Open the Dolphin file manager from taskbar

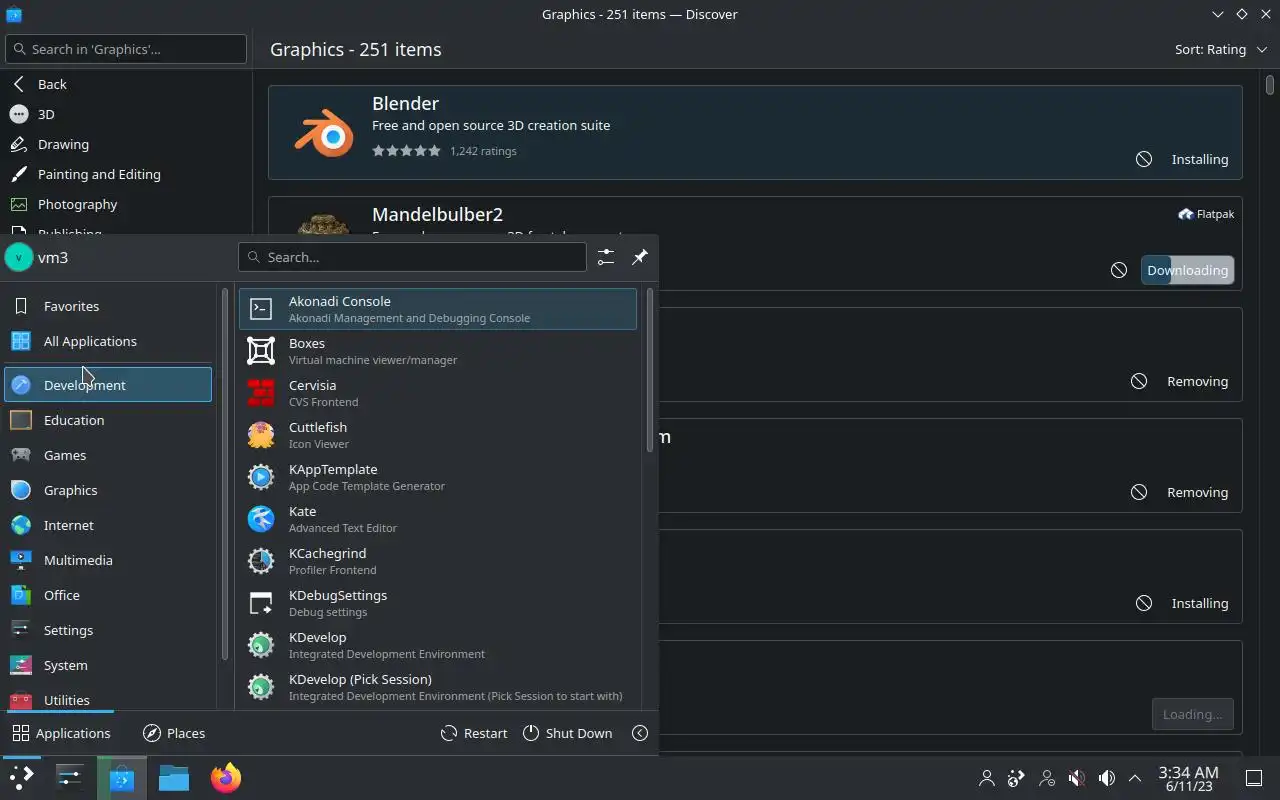[x=174, y=777]
